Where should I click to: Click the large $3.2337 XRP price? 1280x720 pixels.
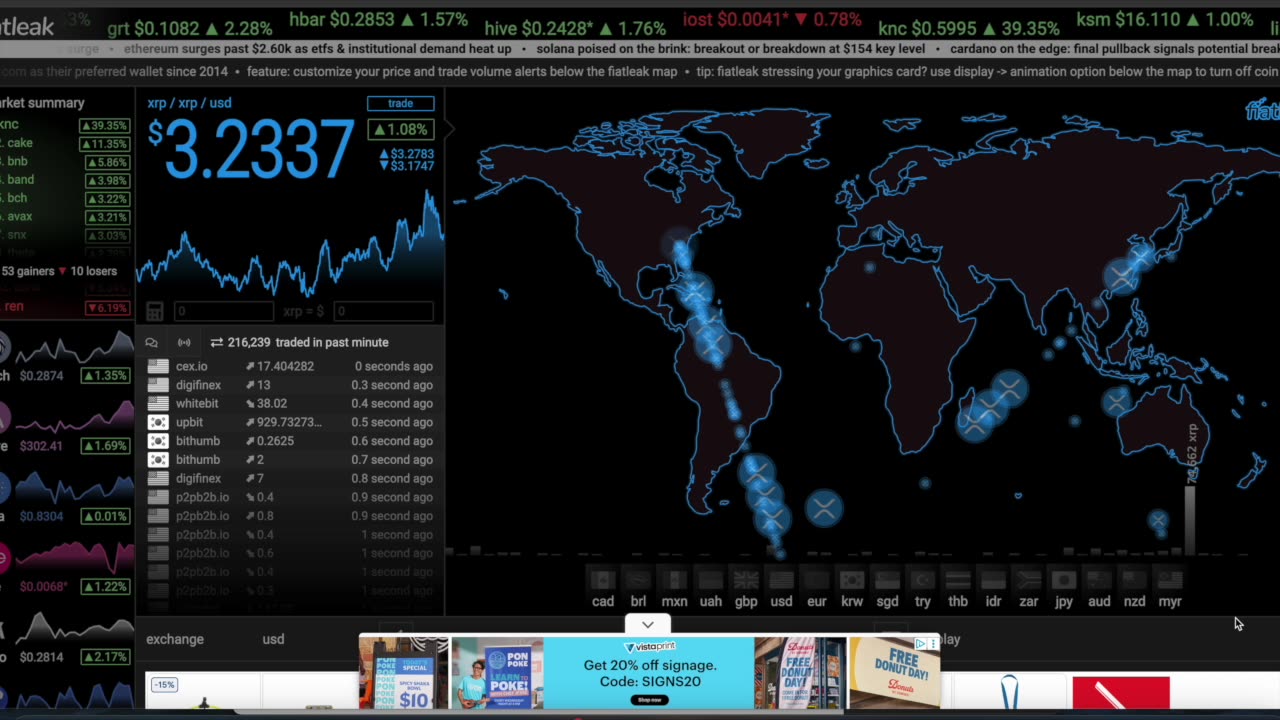[251, 149]
